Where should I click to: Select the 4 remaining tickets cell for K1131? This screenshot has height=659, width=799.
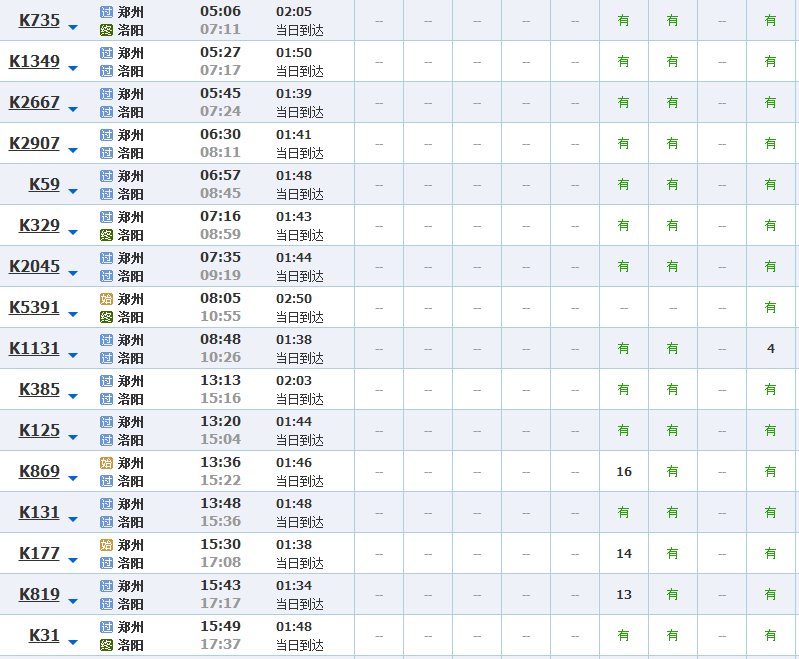click(x=770, y=349)
